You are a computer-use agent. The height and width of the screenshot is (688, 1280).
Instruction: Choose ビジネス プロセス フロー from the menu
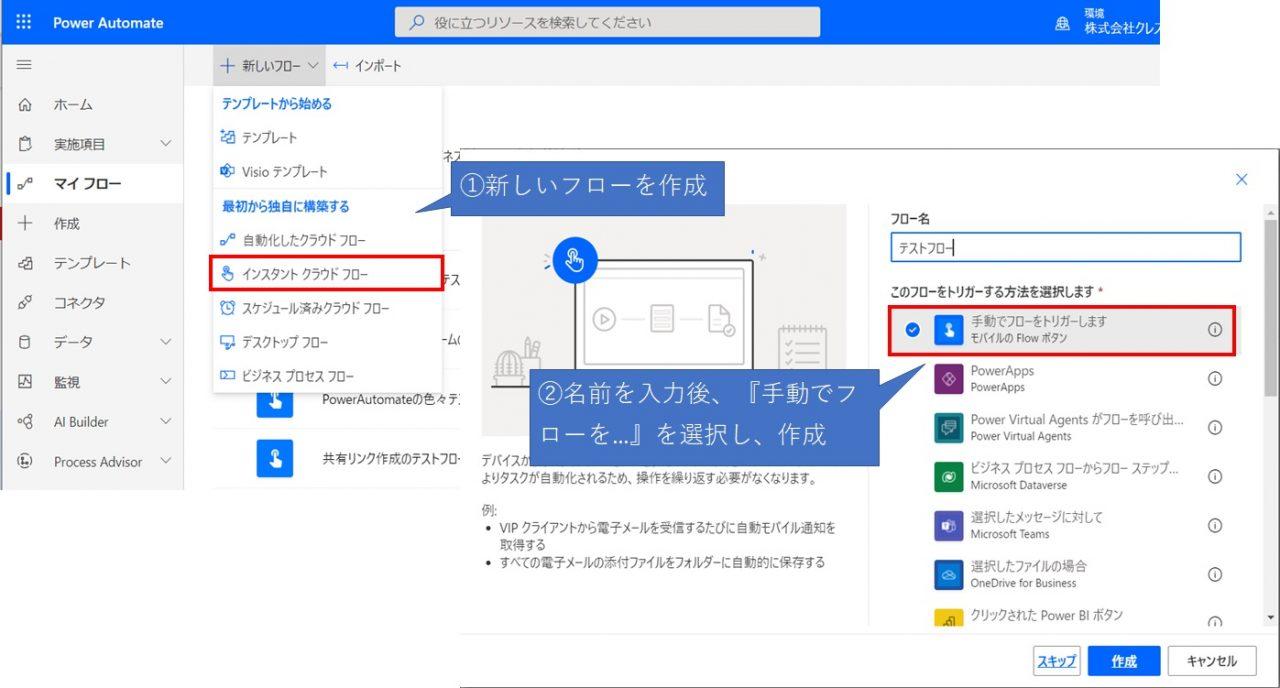[x=328, y=376]
